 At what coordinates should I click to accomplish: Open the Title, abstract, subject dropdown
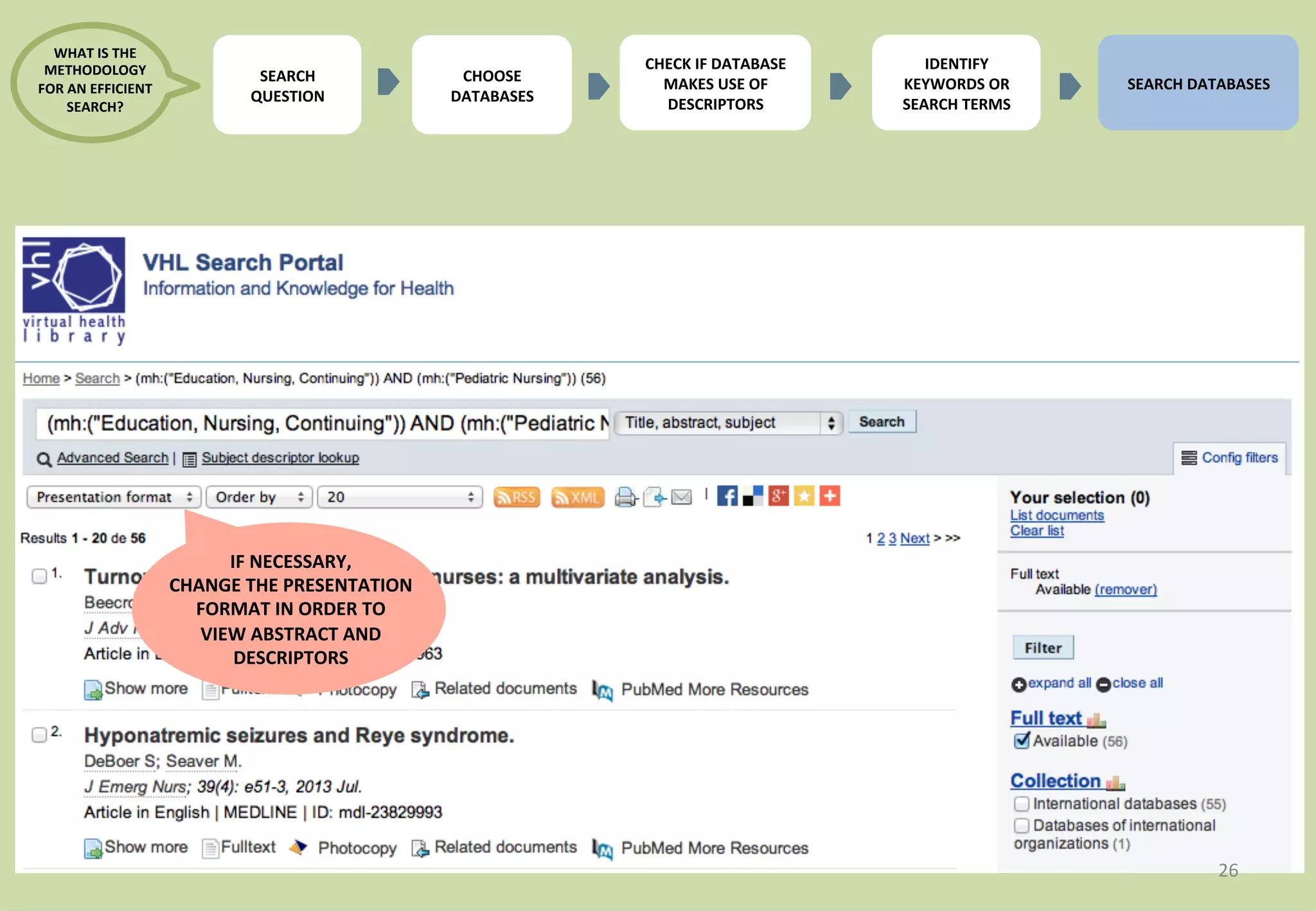728,423
